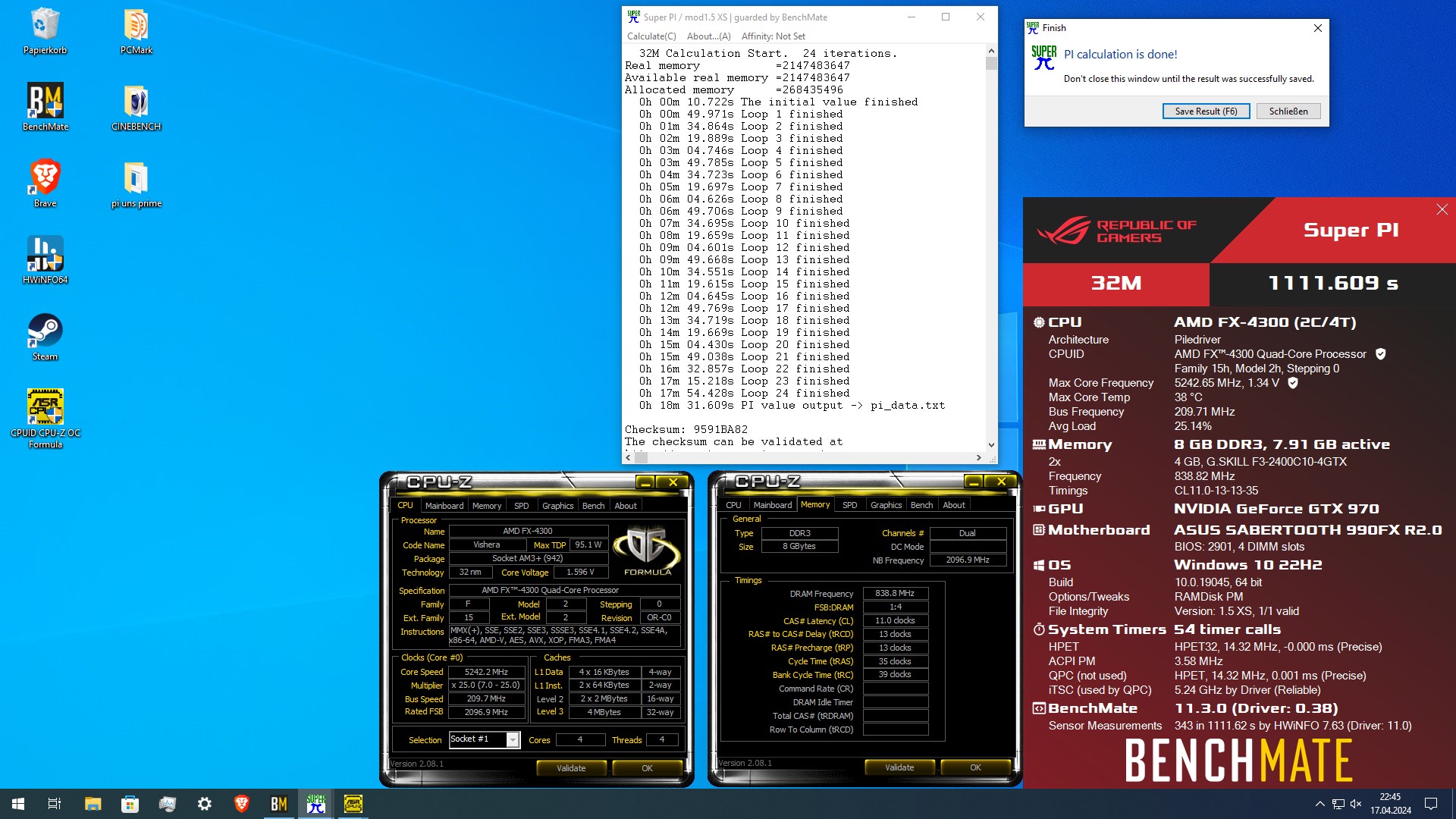Open the notification center icon
Image resolution: width=1456 pixels, height=819 pixels.
click(1431, 804)
